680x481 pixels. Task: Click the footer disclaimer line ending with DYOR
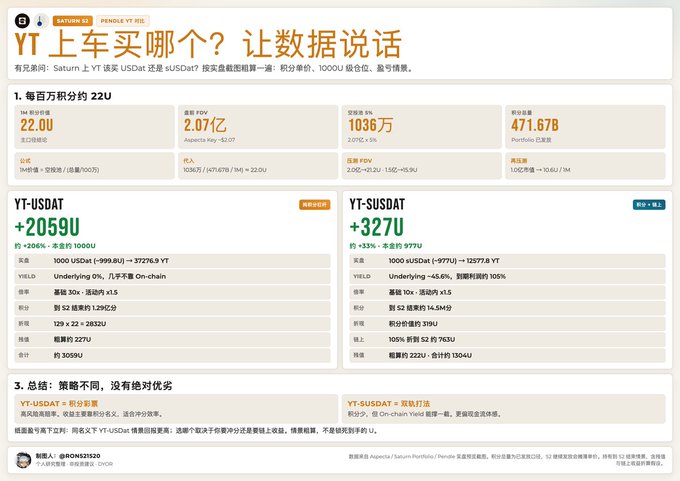(74, 464)
